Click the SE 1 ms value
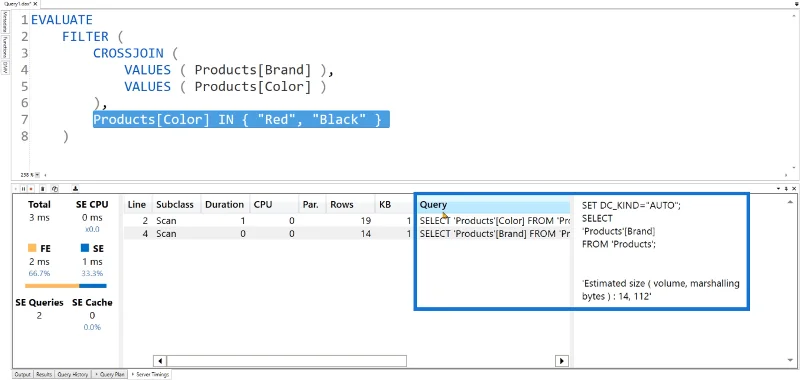800x380 pixels. click(x=92, y=262)
